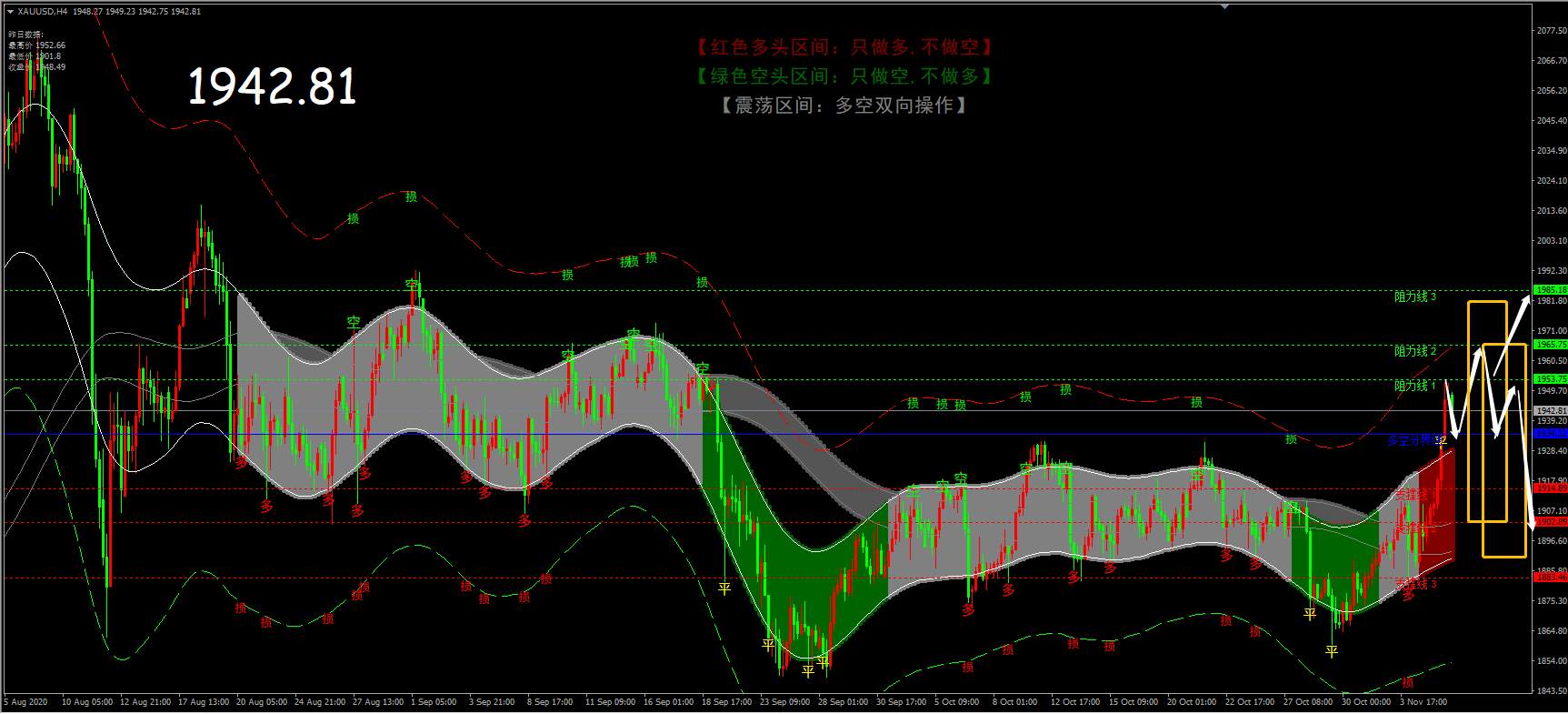Select the 阻力线 1 resistance label

coord(1415,386)
